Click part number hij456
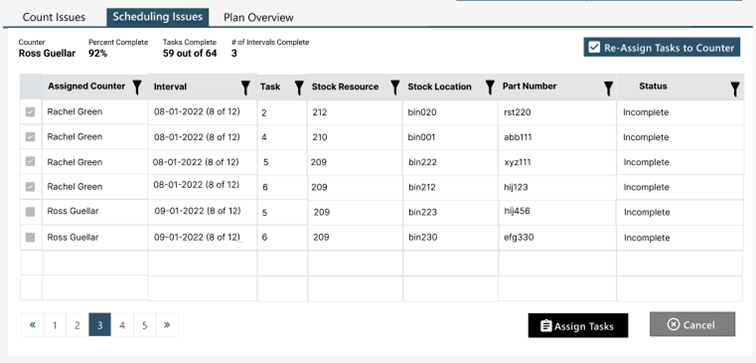Viewport: 756px width, 363px height. coord(517,211)
